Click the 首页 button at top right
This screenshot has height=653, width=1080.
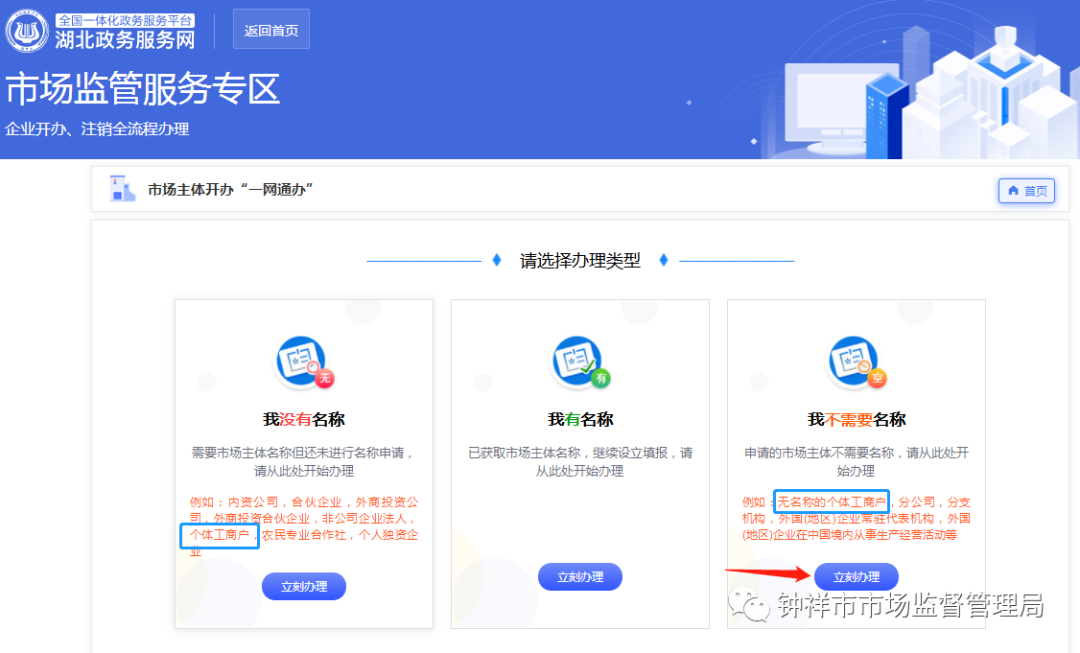coord(1026,191)
